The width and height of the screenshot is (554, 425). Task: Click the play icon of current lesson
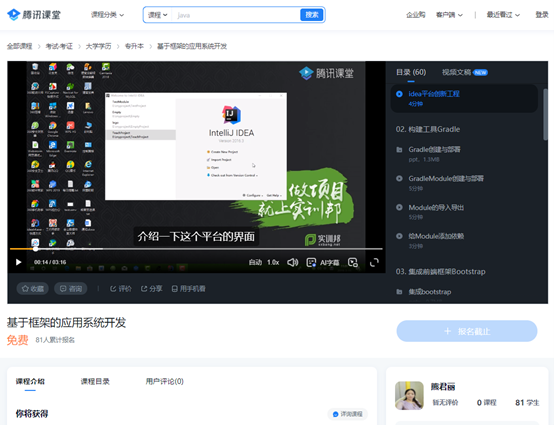(x=399, y=94)
